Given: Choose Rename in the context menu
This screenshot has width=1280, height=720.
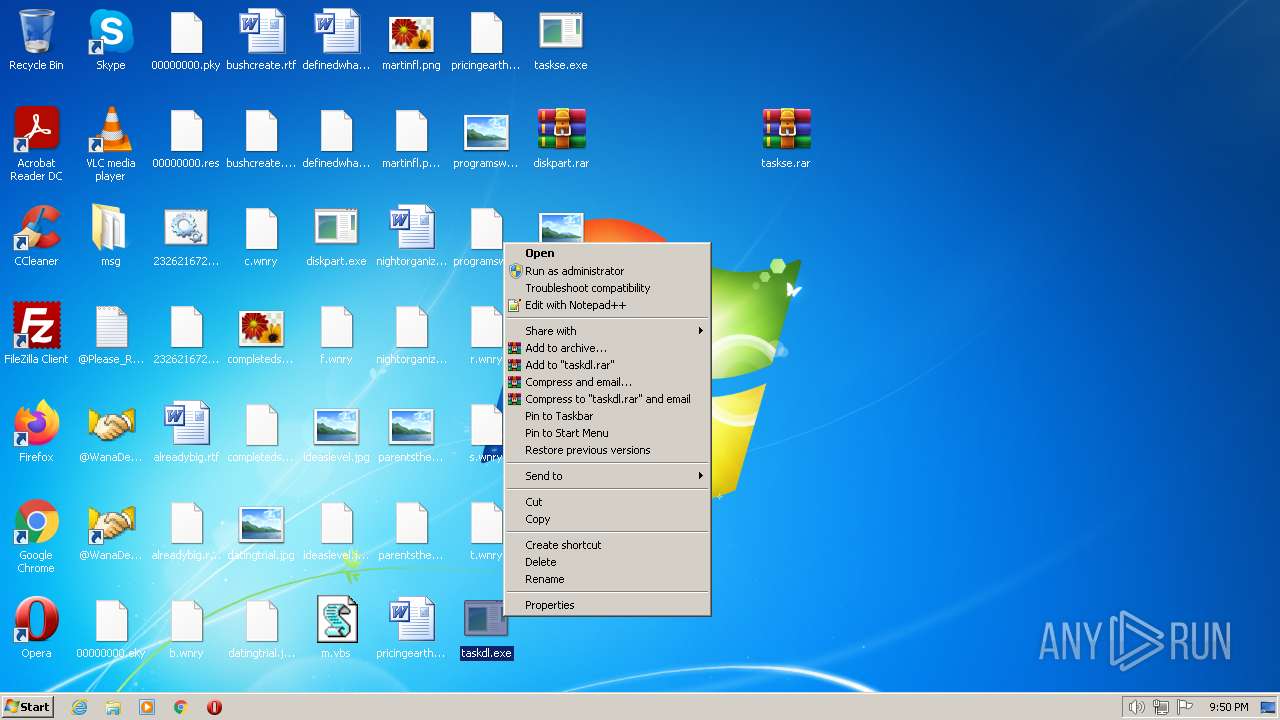Looking at the screenshot, I should pyautogui.click(x=607, y=579).
